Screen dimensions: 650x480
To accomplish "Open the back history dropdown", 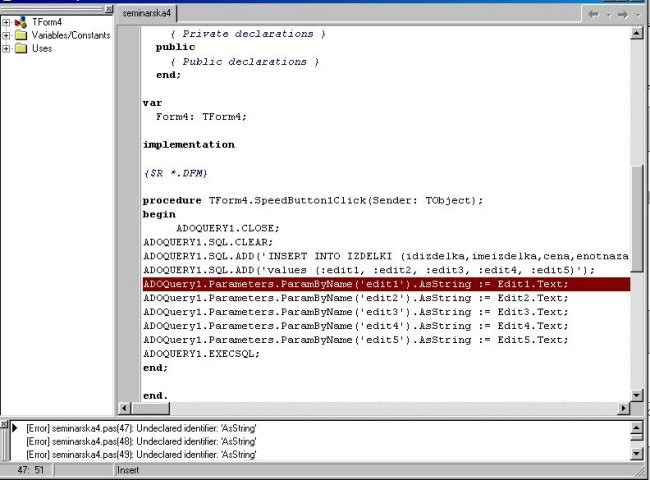I will pos(608,15).
